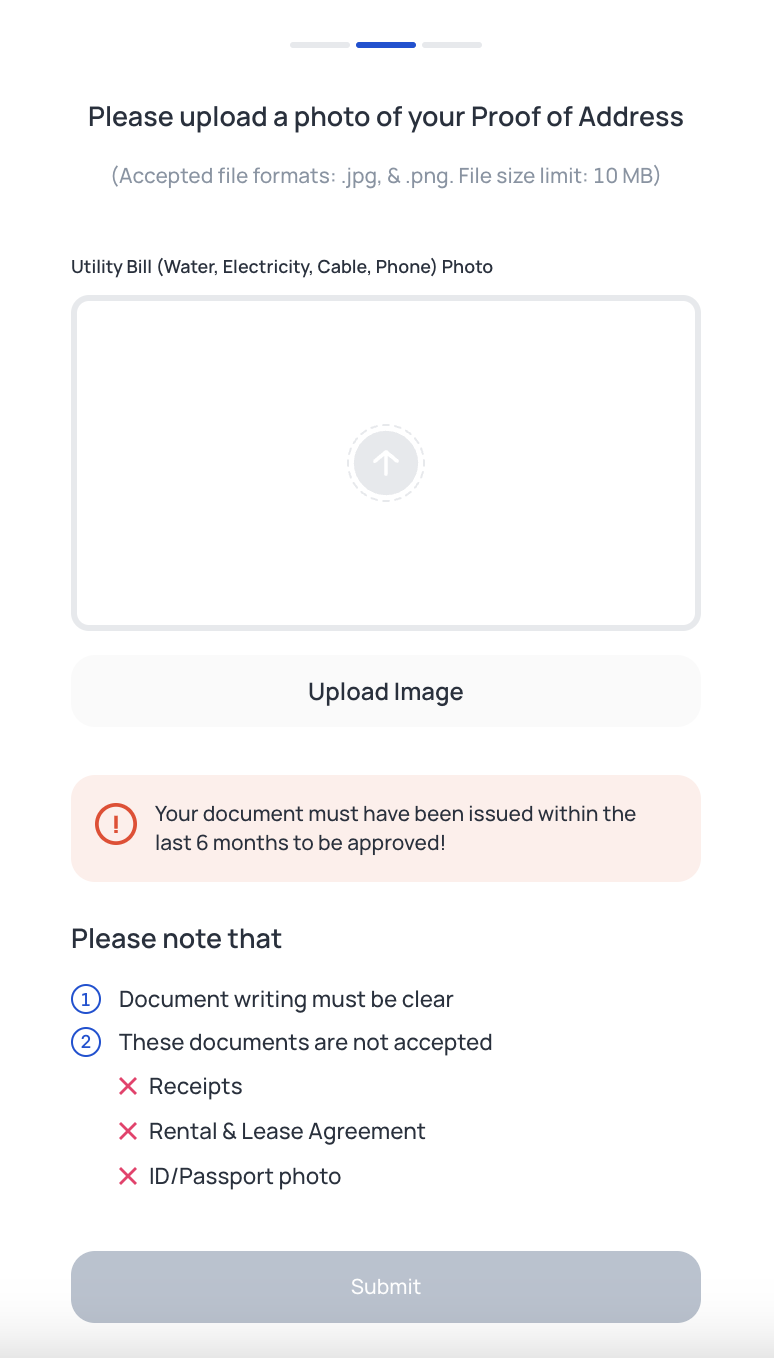Click the 'Please note that' heading
Viewport: 774px width, 1358px height.
point(177,939)
